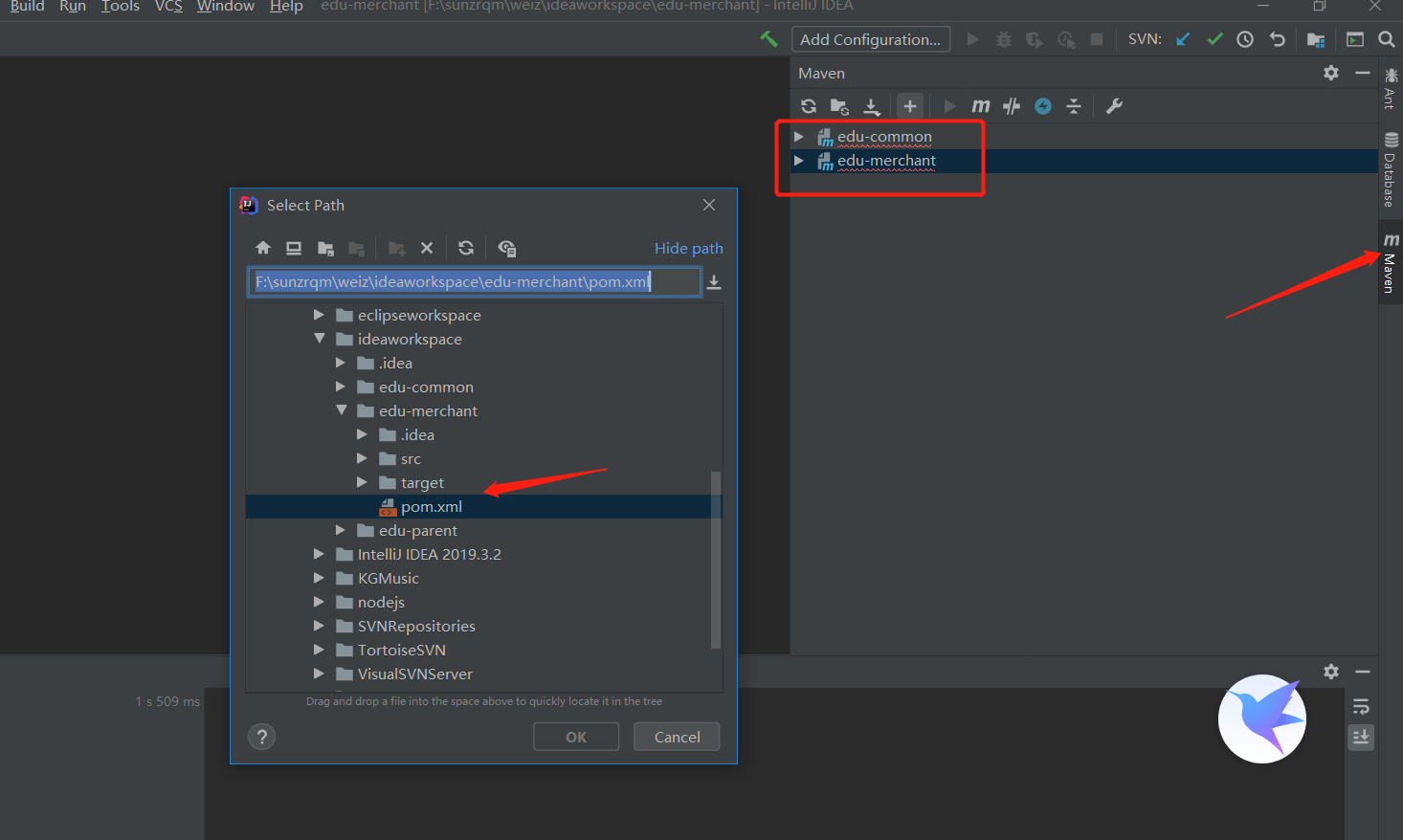Click Download Sources icon in Maven toolbar
1403x840 pixels.
(872, 106)
